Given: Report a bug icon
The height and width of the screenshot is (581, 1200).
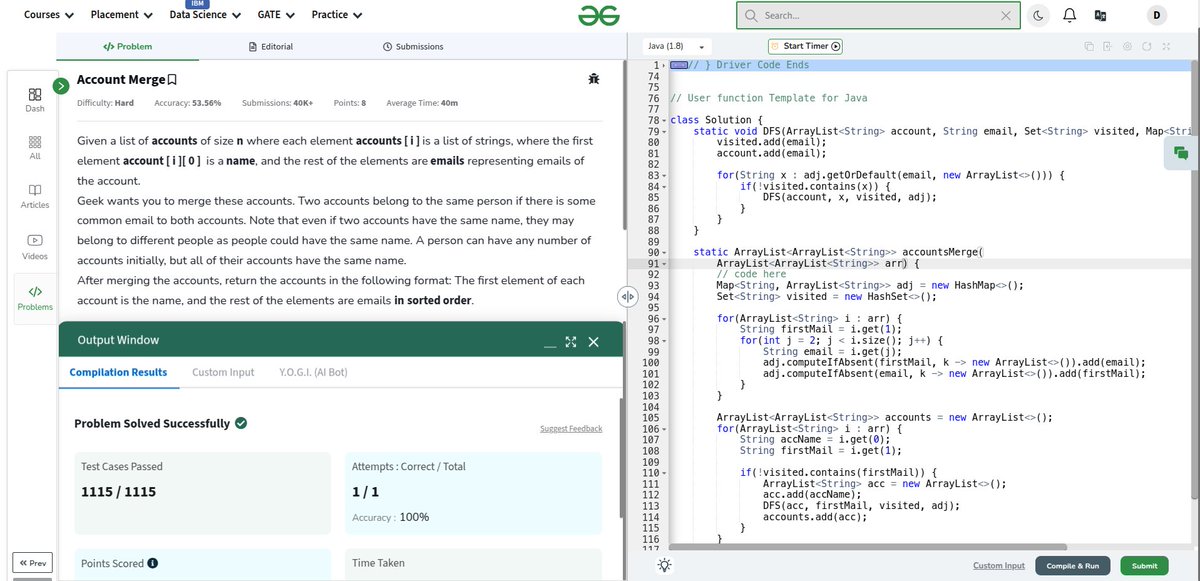Looking at the screenshot, I should tap(594, 79).
